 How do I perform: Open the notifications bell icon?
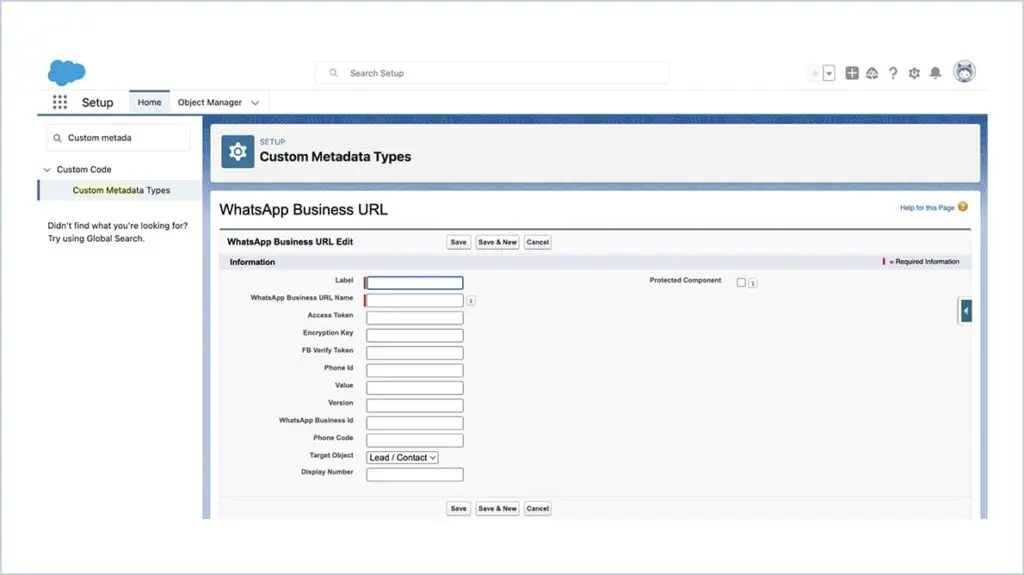point(935,73)
